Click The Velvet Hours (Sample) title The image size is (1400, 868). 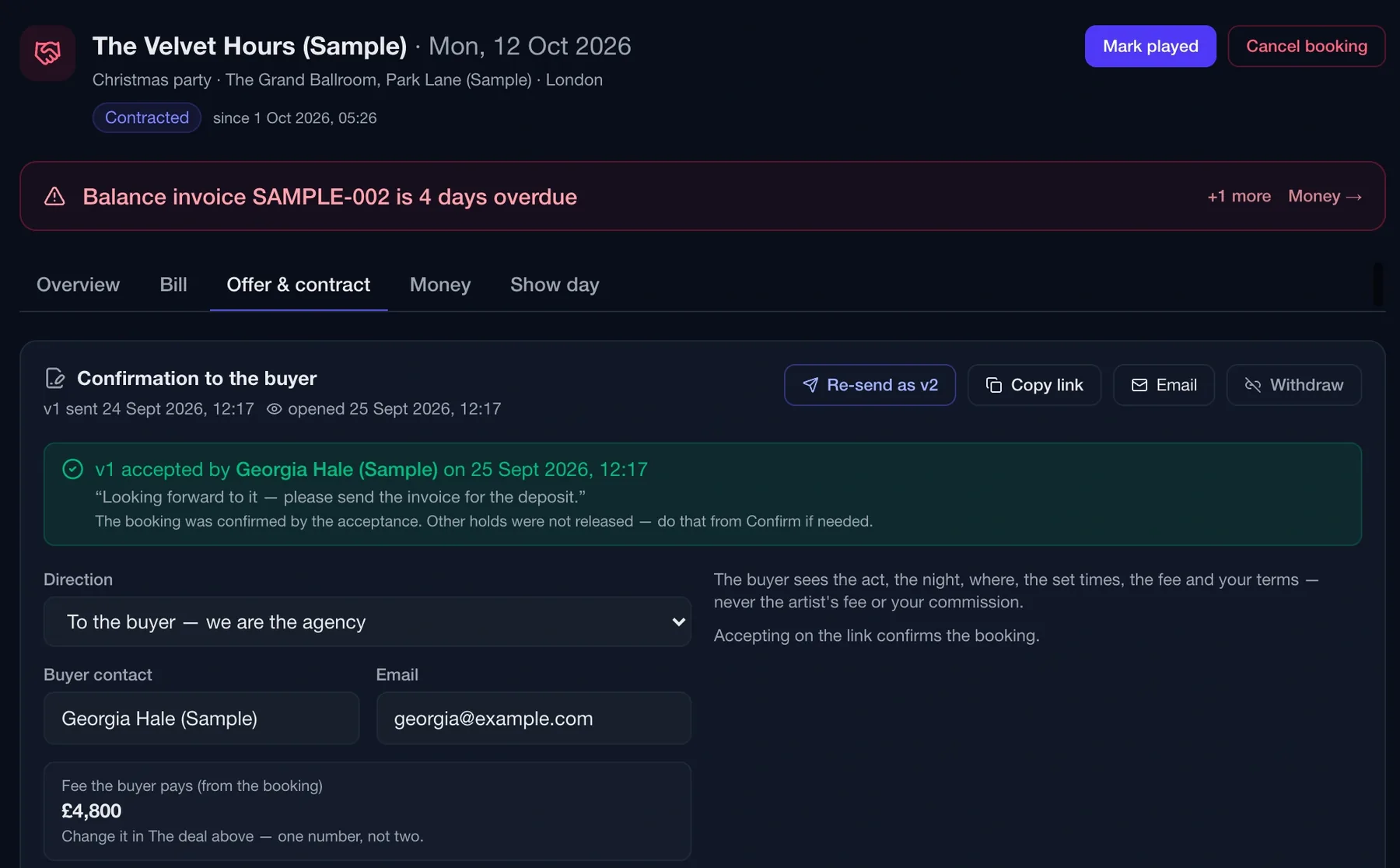250,46
